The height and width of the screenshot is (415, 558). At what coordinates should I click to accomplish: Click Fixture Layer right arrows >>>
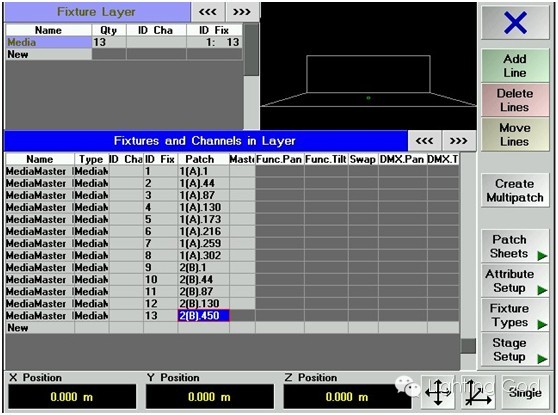coord(242,12)
